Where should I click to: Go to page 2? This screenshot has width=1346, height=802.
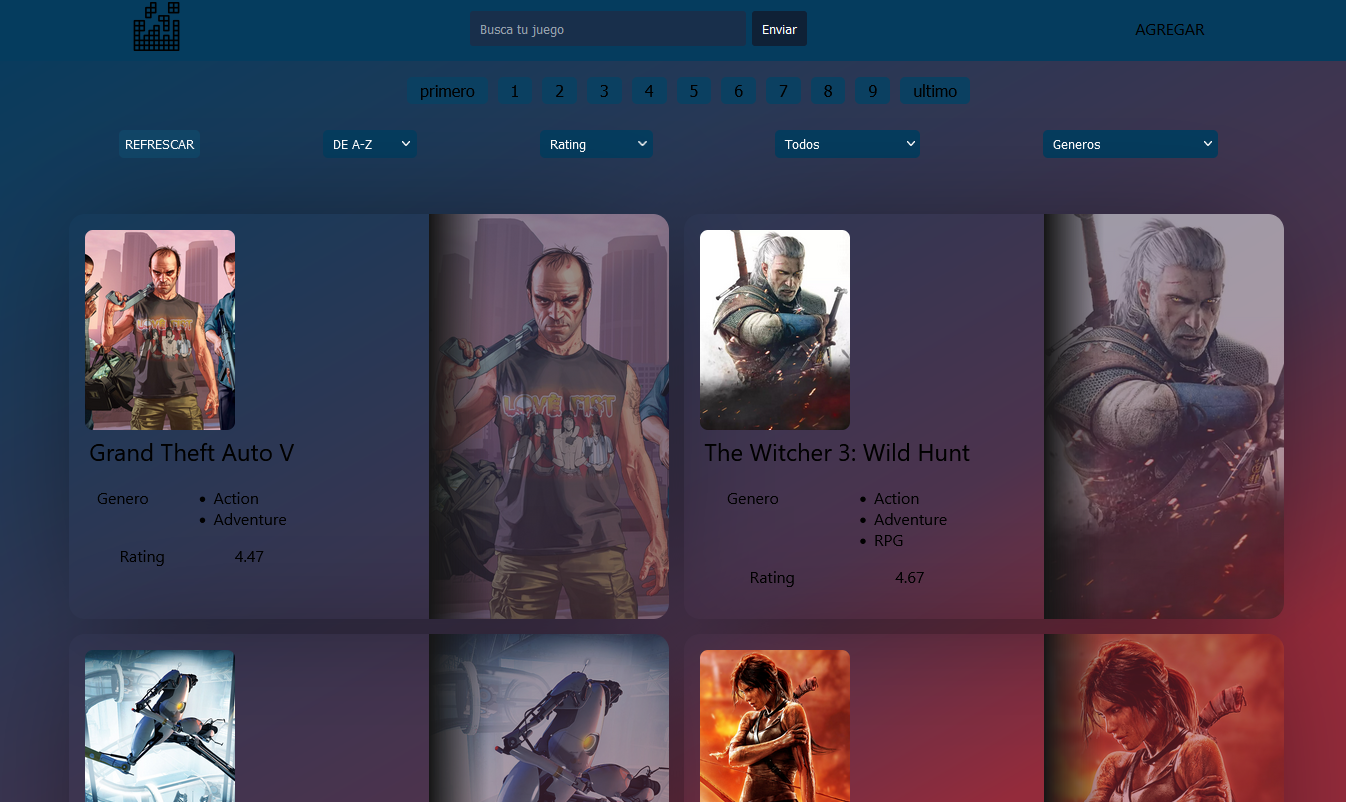(x=559, y=91)
